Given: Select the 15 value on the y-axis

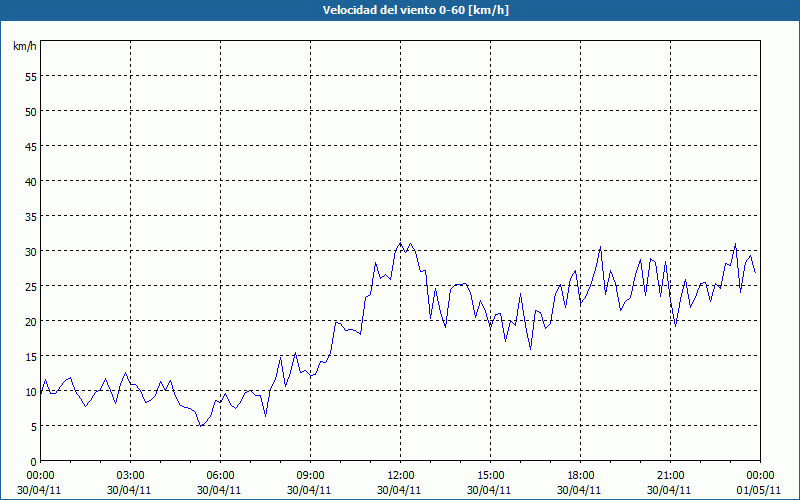Looking at the screenshot, I should click(x=31, y=357).
